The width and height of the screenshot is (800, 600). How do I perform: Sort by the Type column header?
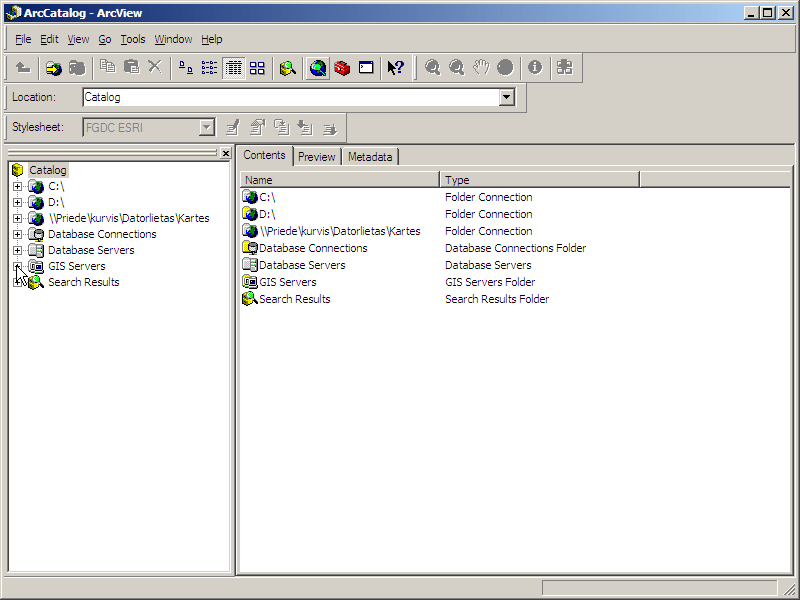539,180
